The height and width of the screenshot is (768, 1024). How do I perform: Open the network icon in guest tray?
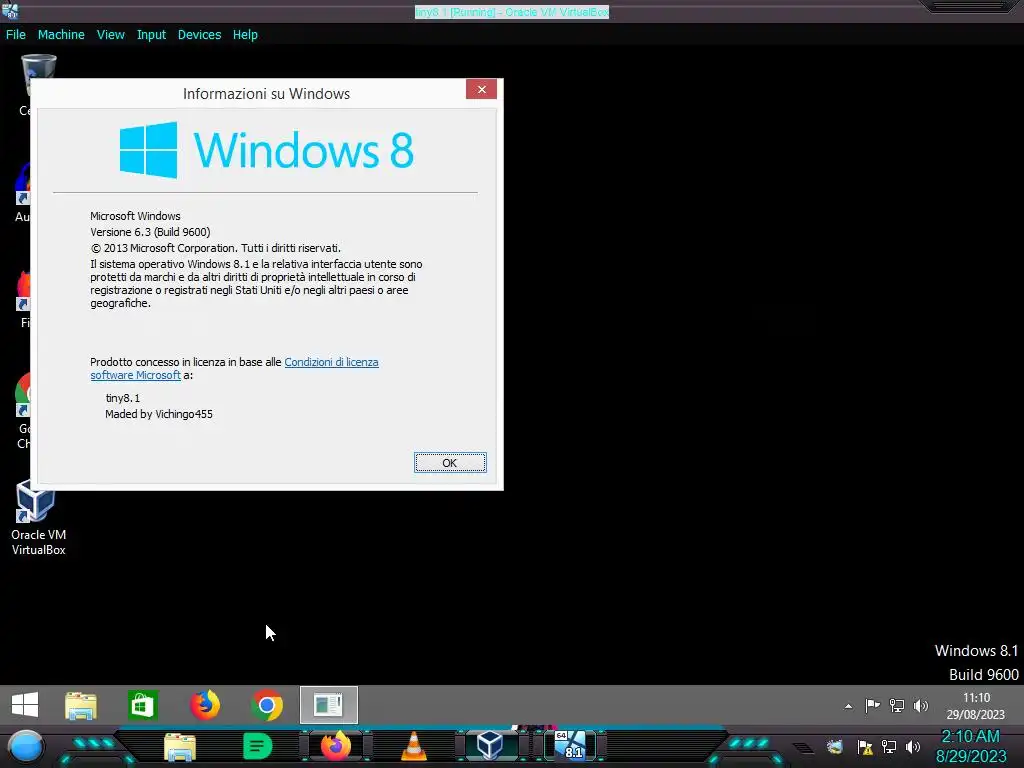897,706
